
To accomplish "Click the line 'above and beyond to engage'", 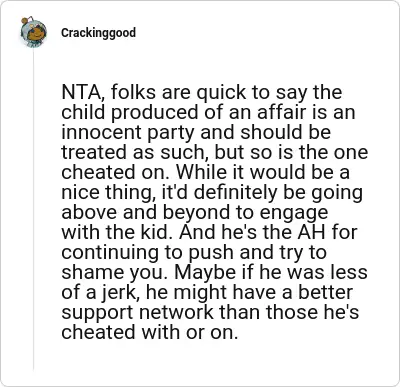I will [195, 212].
